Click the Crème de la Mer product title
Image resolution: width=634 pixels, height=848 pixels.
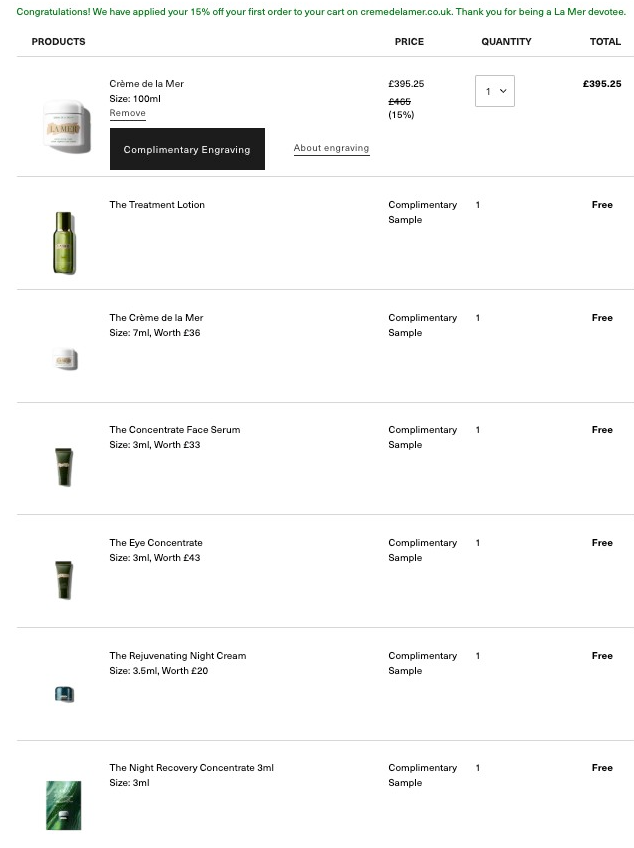[146, 84]
